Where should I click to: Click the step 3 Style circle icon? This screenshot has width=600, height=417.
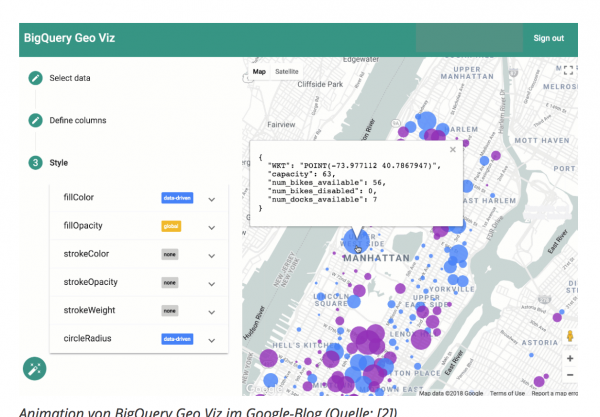coord(35,162)
